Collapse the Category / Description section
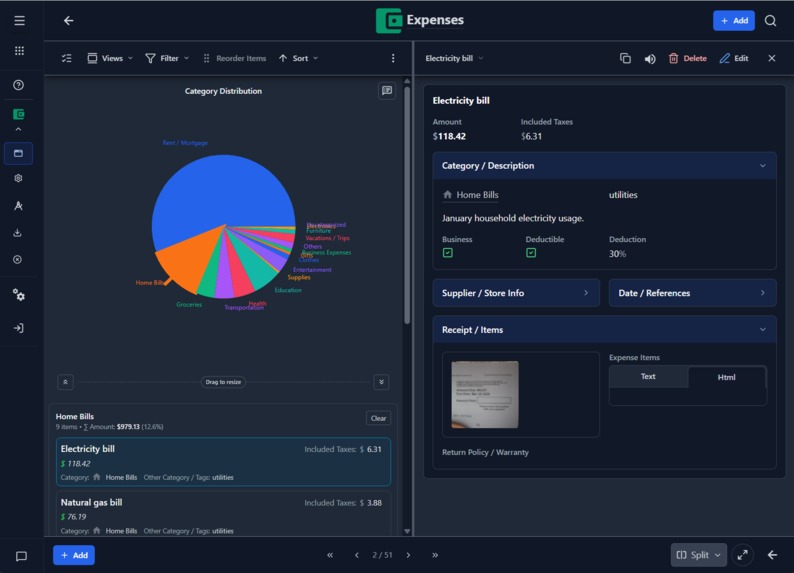This screenshot has height=573, width=794. [604, 166]
